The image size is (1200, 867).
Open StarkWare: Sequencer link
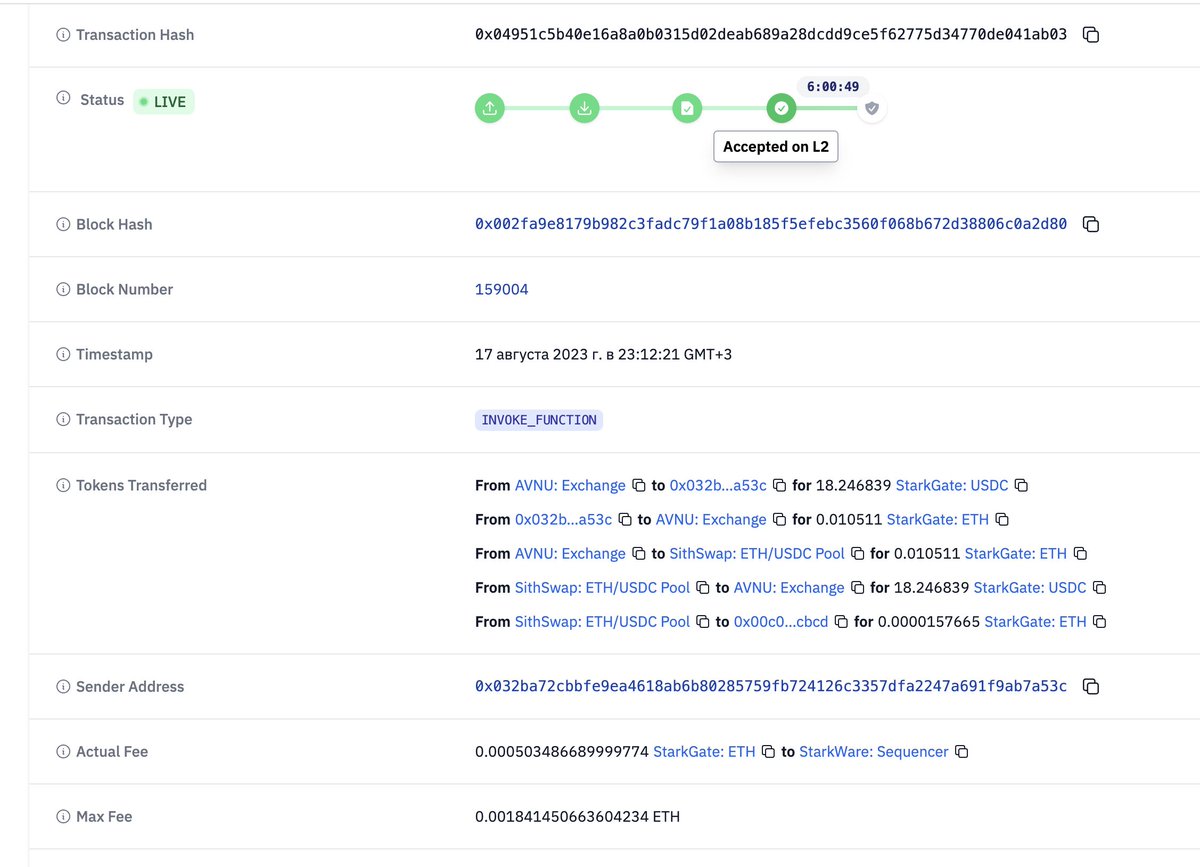pos(874,752)
